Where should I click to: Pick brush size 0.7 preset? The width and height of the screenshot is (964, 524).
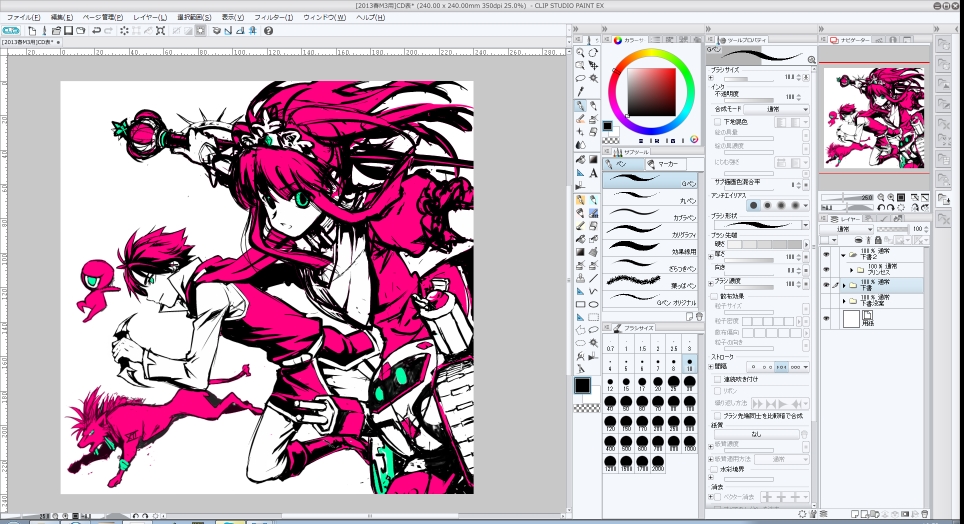pyautogui.click(x=610, y=344)
